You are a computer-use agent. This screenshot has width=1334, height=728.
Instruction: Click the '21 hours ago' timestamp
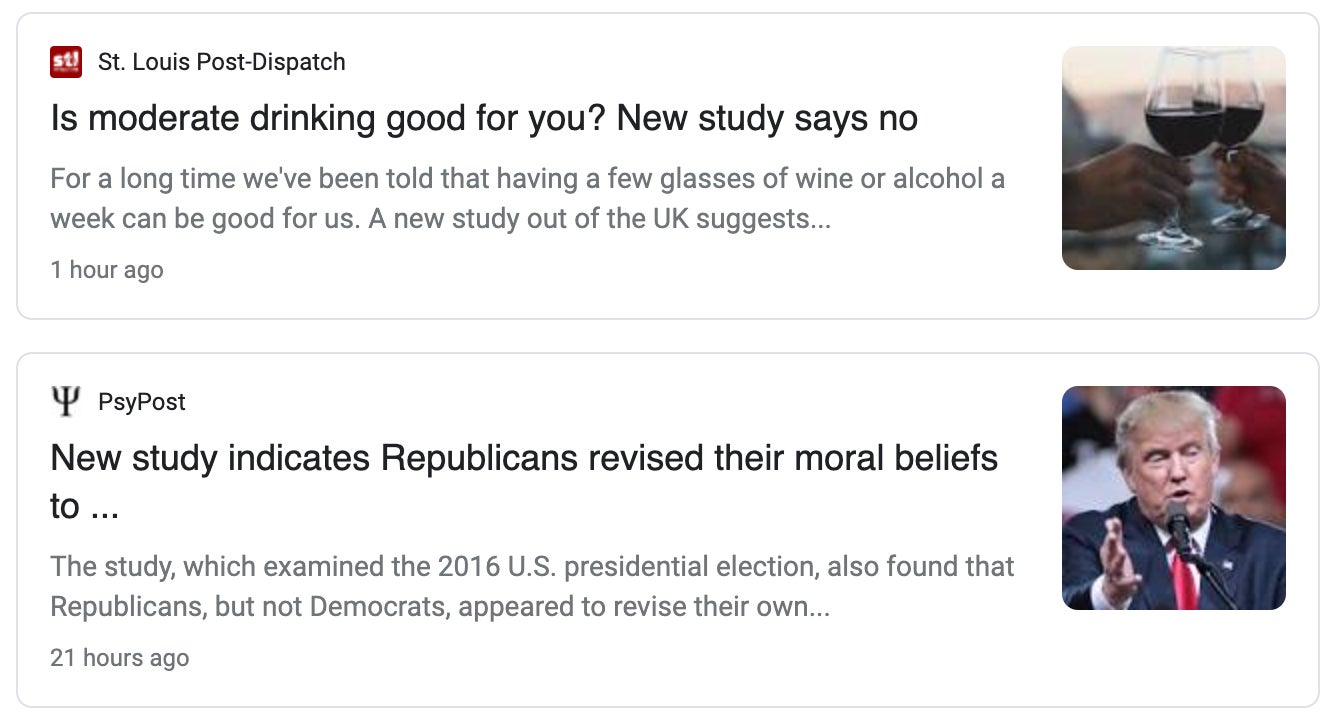[x=119, y=658]
